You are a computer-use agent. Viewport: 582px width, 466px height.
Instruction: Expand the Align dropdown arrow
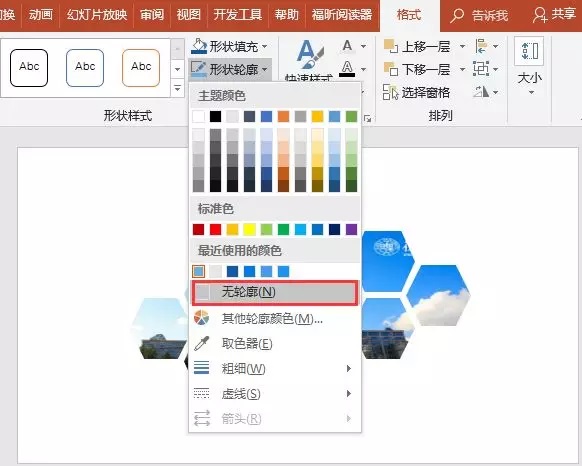click(496, 46)
